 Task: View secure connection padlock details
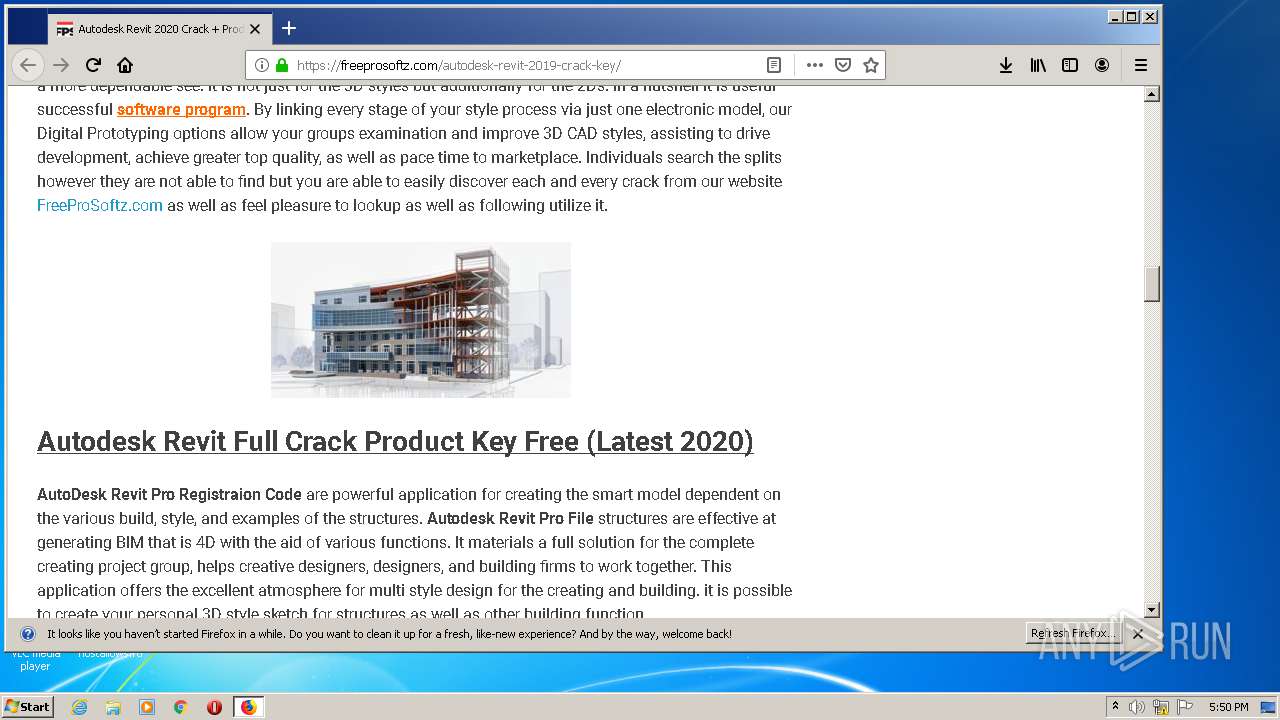(282, 65)
